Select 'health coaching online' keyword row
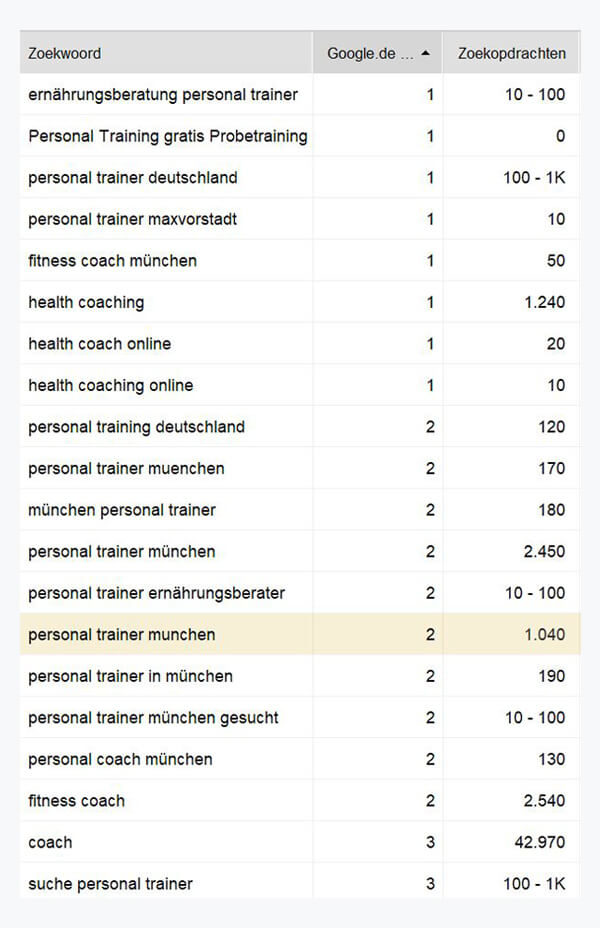This screenshot has height=928, width=600. [111, 385]
